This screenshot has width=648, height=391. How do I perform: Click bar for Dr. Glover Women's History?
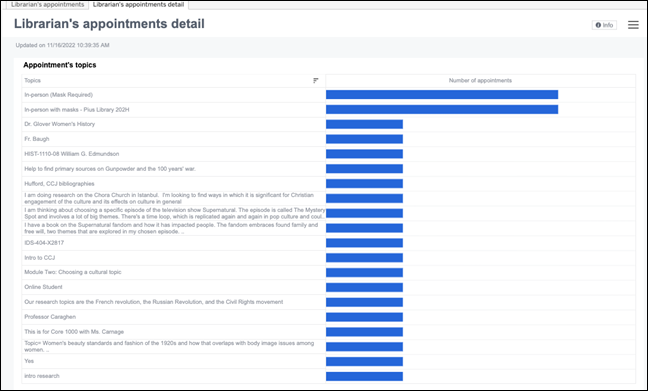(364, 124)
